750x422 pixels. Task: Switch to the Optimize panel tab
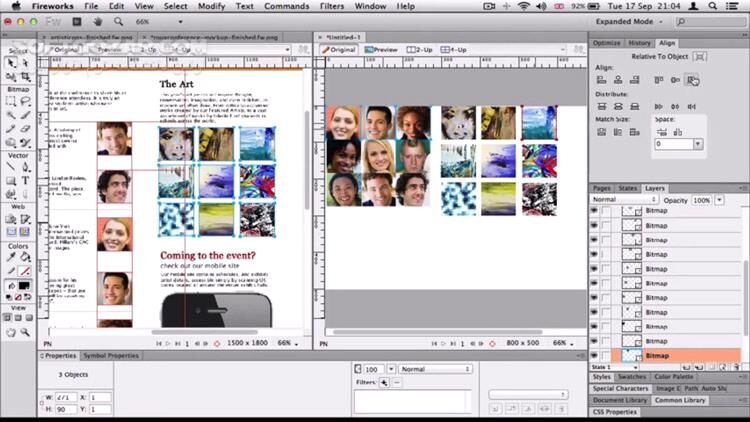[x=606, y=43]
